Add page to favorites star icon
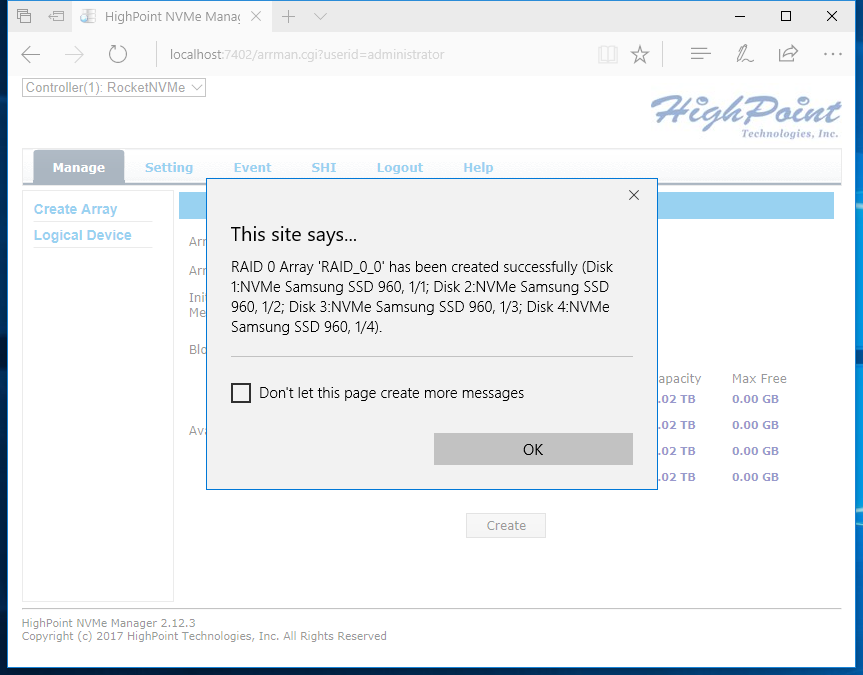 [640, 54]
